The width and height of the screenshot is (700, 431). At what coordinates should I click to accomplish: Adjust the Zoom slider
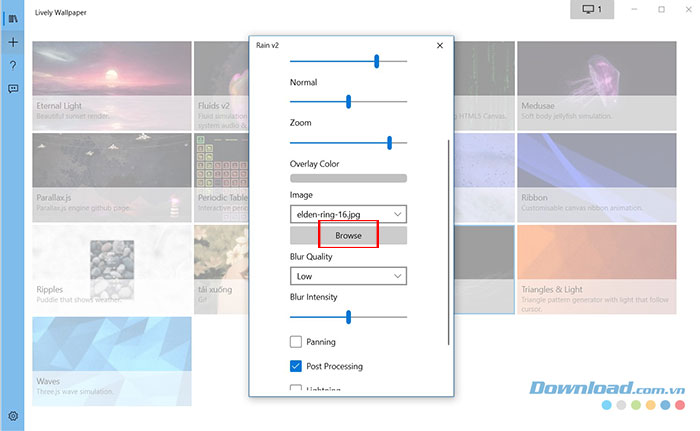(348, 143)
